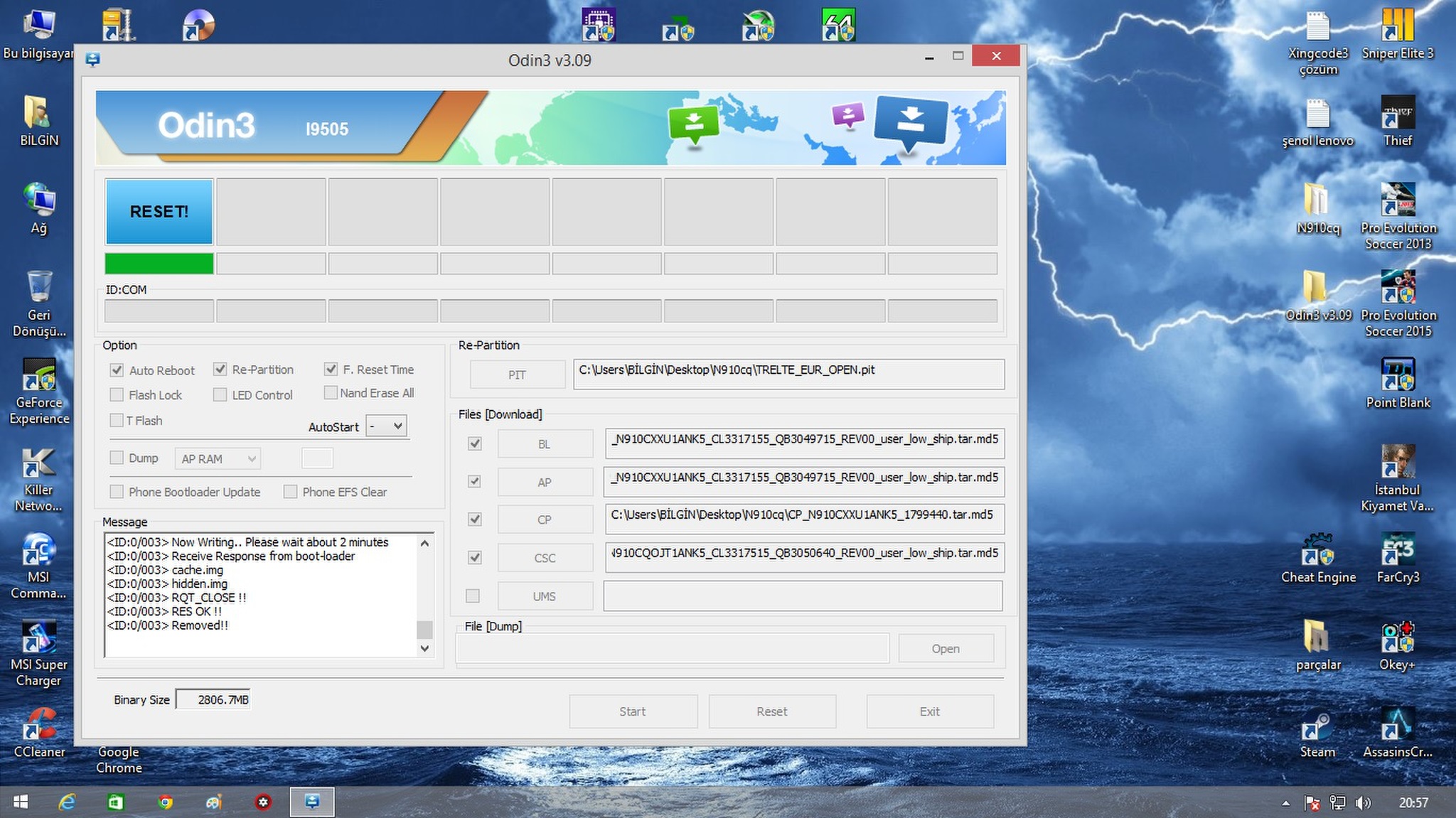Enable the Nand Erase All option
Image resolution: width=1456 pixels, height=818 pixels.
(x=331, y=393)
